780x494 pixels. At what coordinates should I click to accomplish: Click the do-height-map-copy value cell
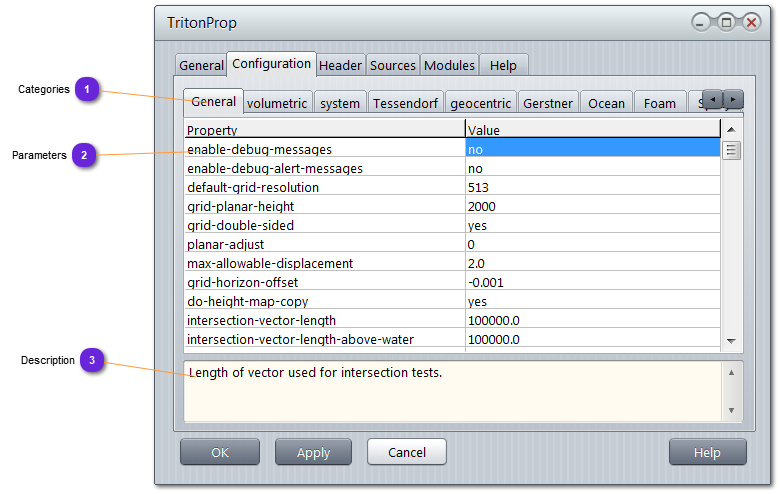coord(592,301)
